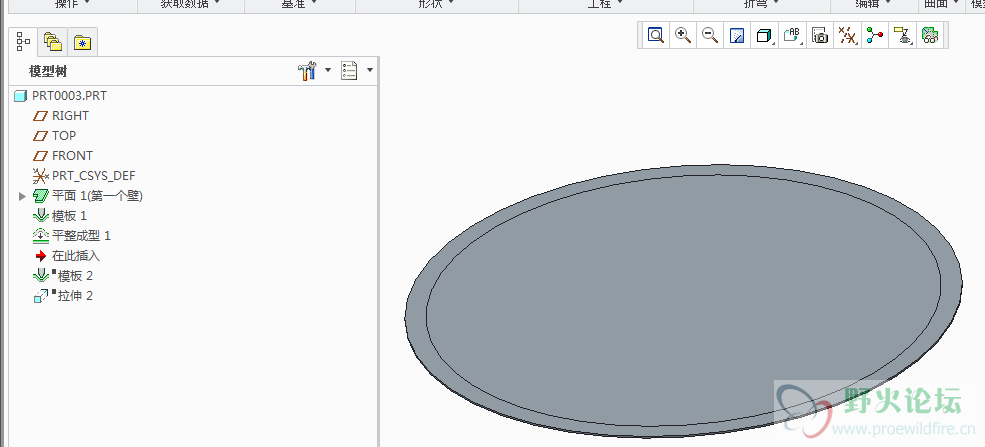Viewport: 985px width, 447px height.
Task: Expand the 基准 ribbon group
Action: (x=300, y=4)
